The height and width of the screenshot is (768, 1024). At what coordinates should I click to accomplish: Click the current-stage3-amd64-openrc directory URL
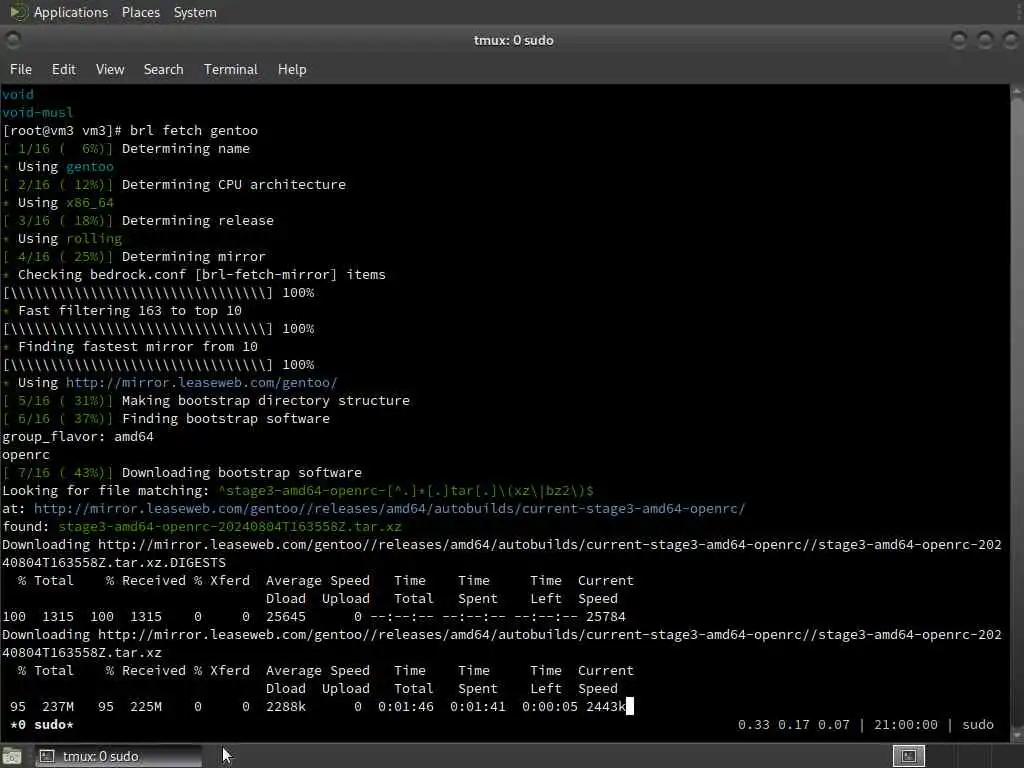tap(389, 509)
